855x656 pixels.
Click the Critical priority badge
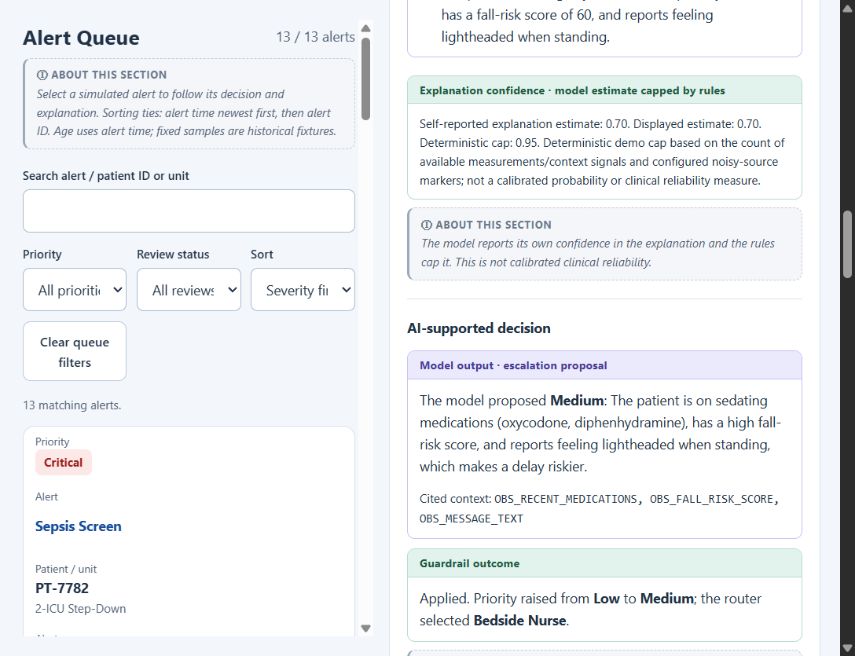tap(63, 462)
